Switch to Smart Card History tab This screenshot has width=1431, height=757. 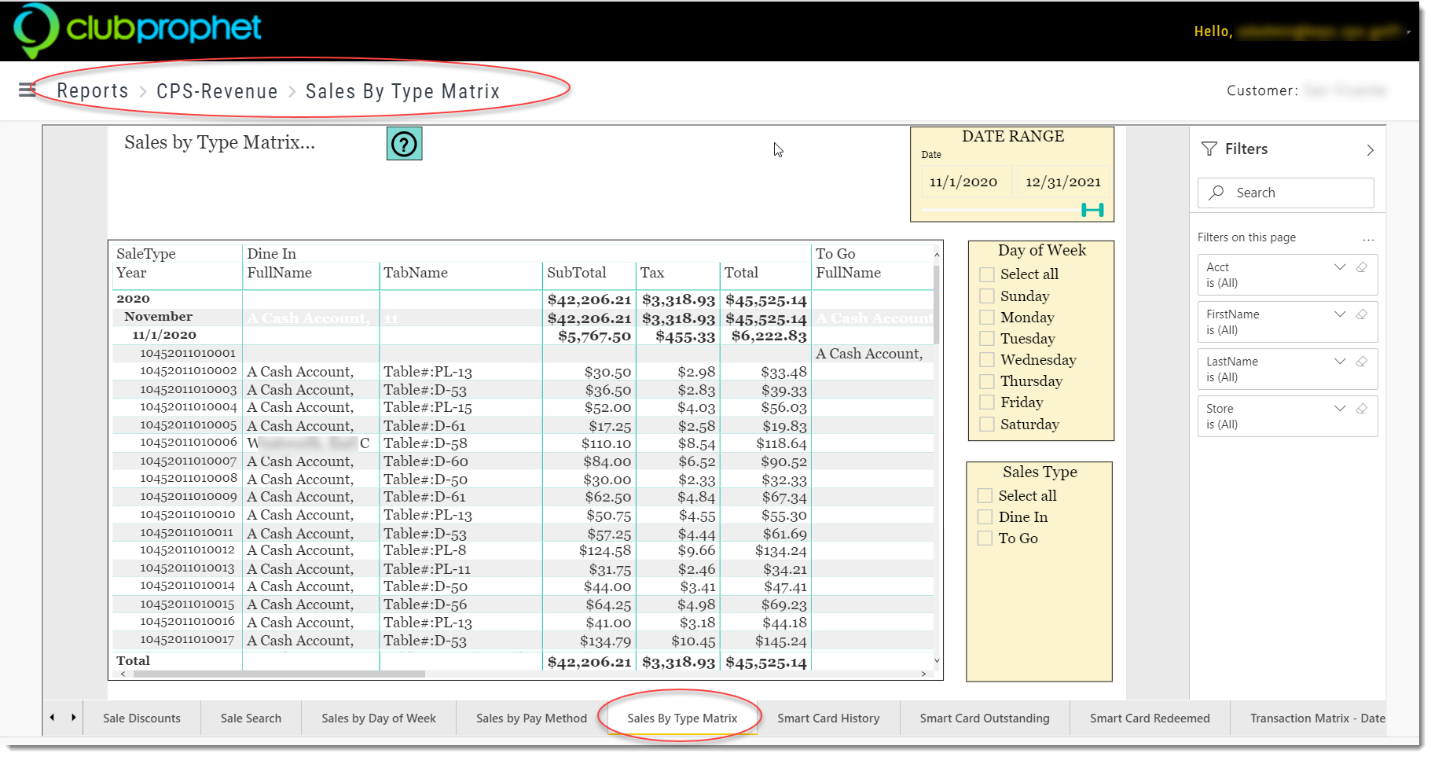(829, 718)
